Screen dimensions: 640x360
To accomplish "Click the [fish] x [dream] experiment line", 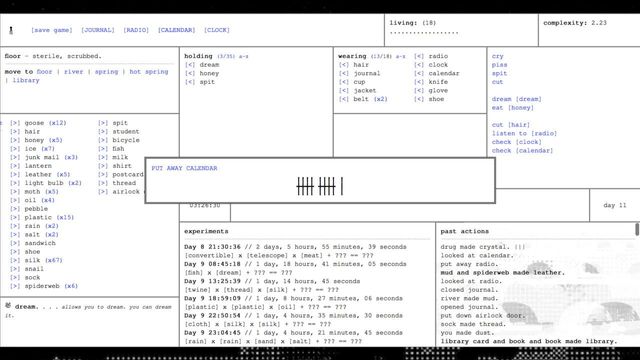I will tap(238, 273).
